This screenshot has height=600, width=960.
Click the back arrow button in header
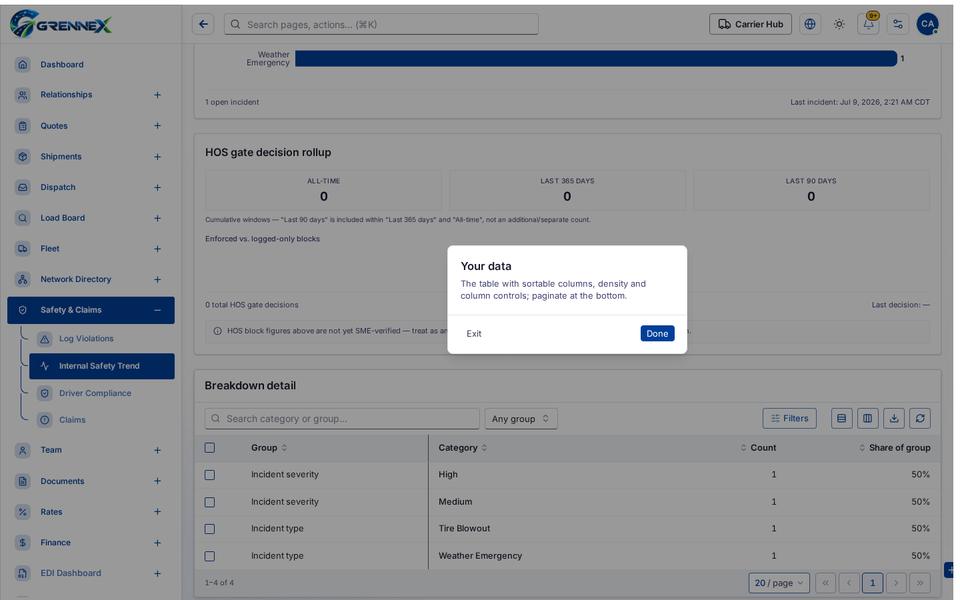[x=203, y=24]
